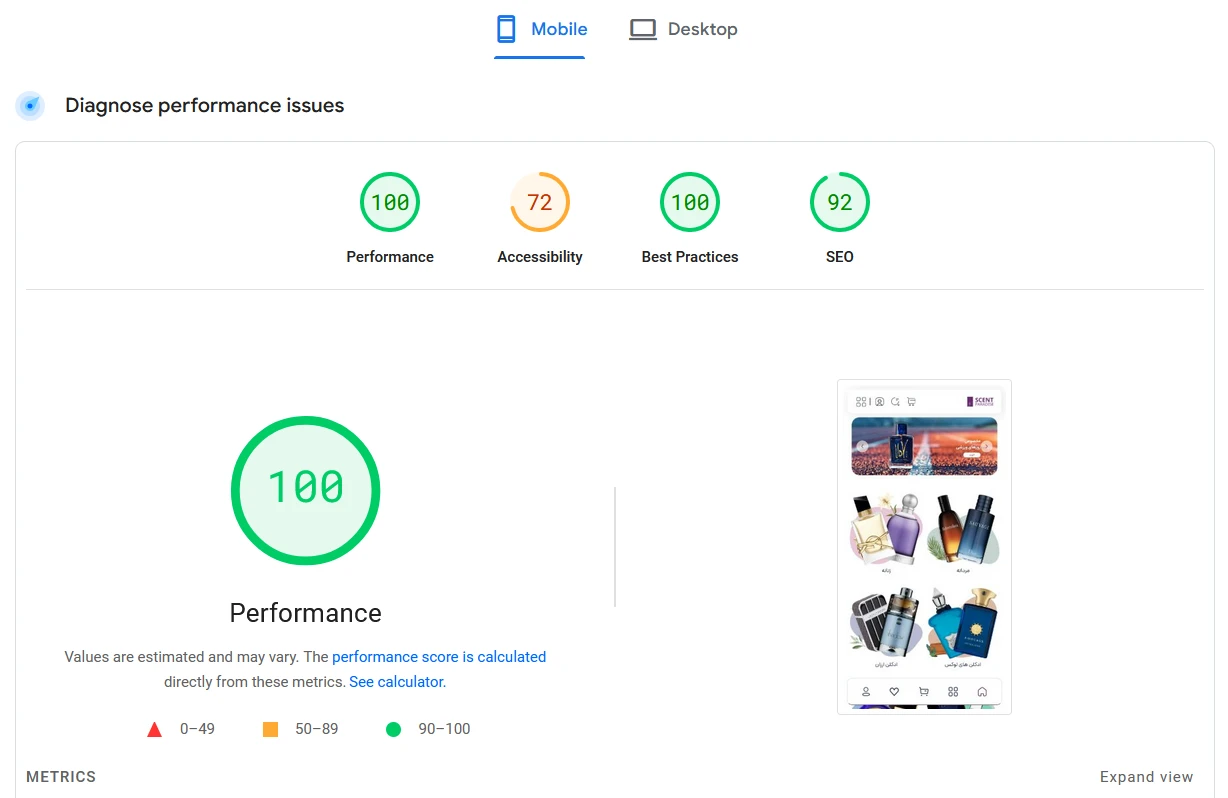Click the blue radar Diagnose icon
Viewport: 1228px width, 798px height.
[30, 105]
